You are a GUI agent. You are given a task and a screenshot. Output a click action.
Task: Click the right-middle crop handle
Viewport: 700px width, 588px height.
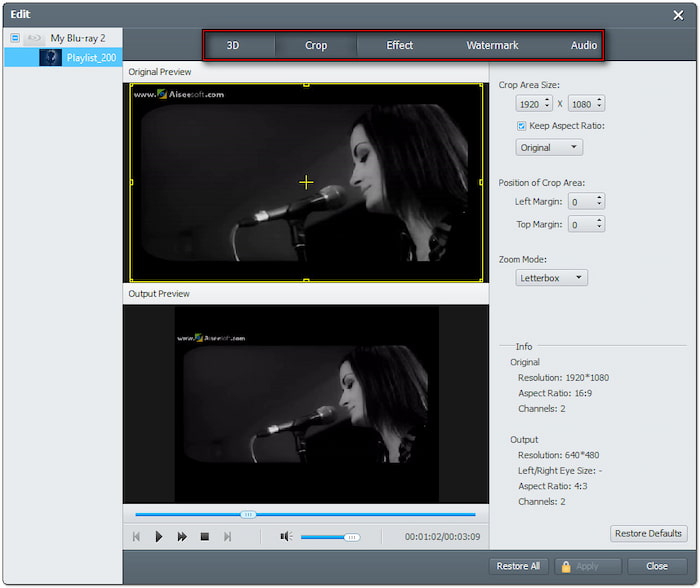(481, 182)
